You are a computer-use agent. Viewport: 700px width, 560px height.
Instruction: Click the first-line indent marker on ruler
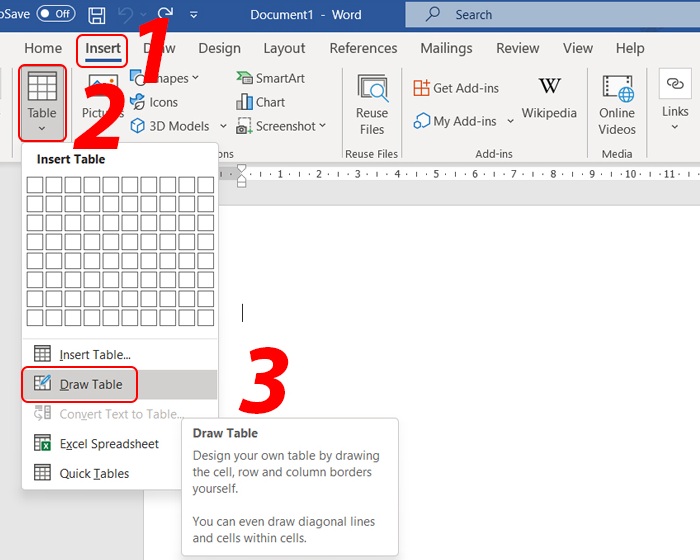pyautogui.click(x=242, y=169)
